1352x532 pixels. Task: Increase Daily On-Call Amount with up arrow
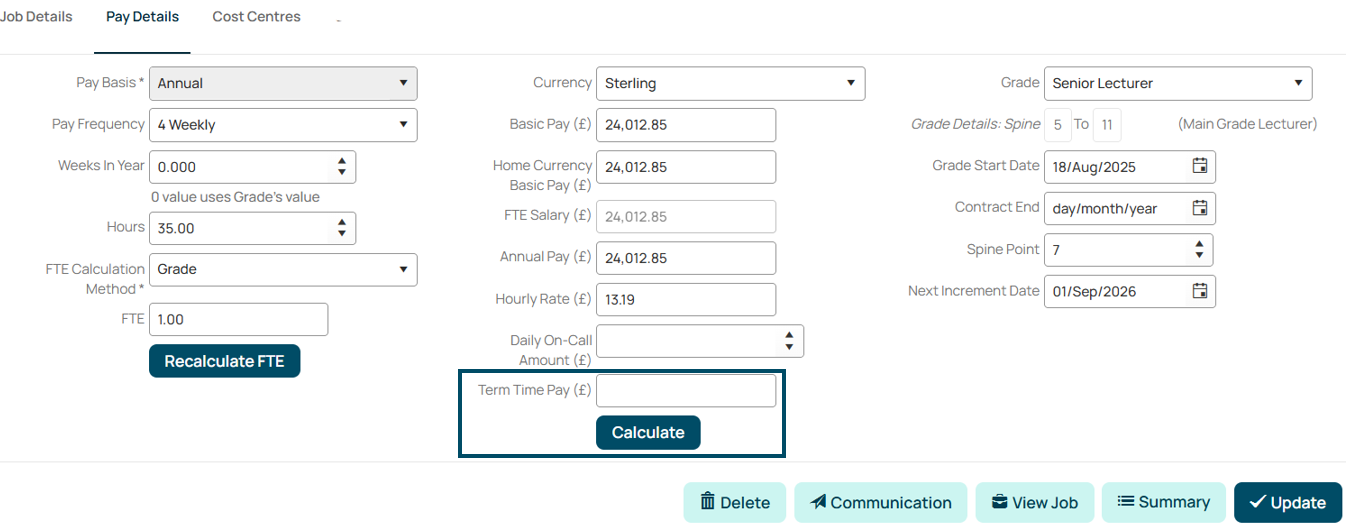coord(789,335)
